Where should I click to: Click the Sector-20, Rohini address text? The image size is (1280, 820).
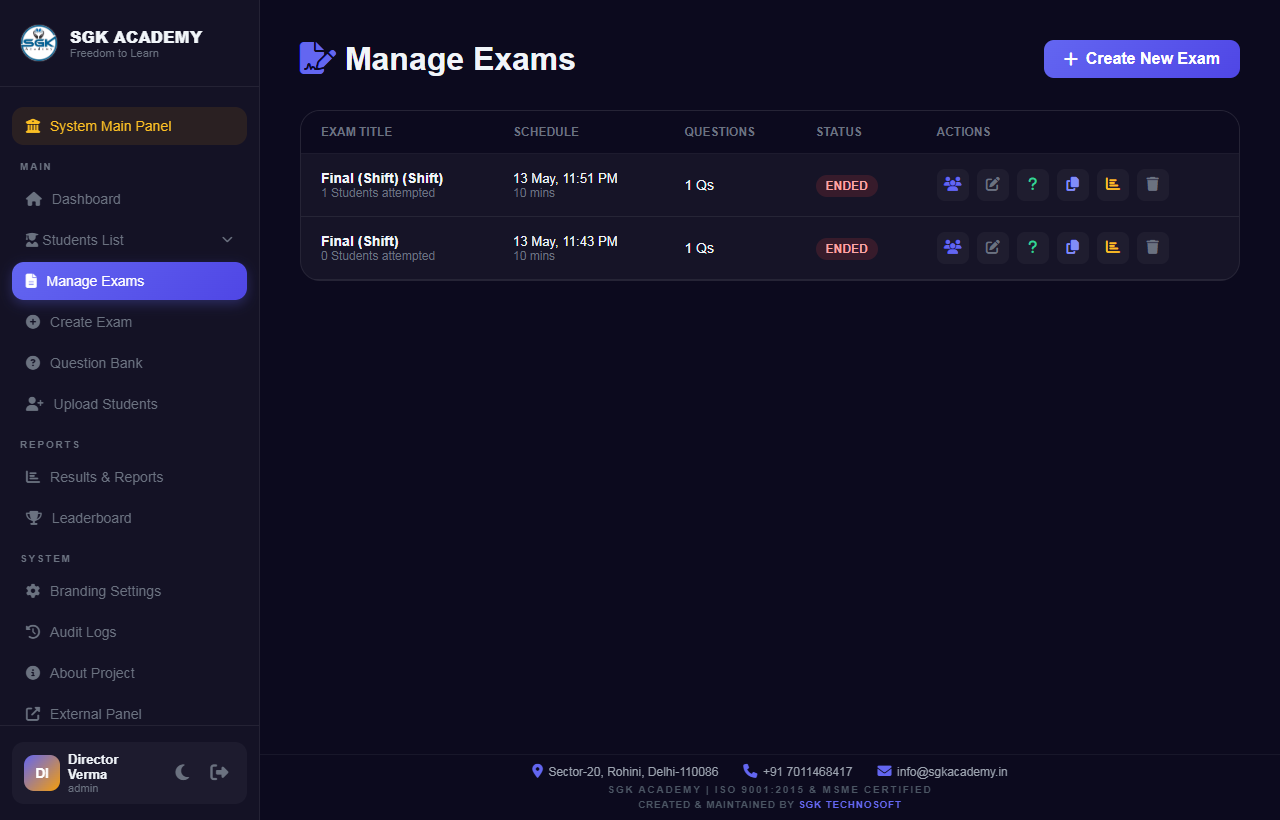[633, 772]
